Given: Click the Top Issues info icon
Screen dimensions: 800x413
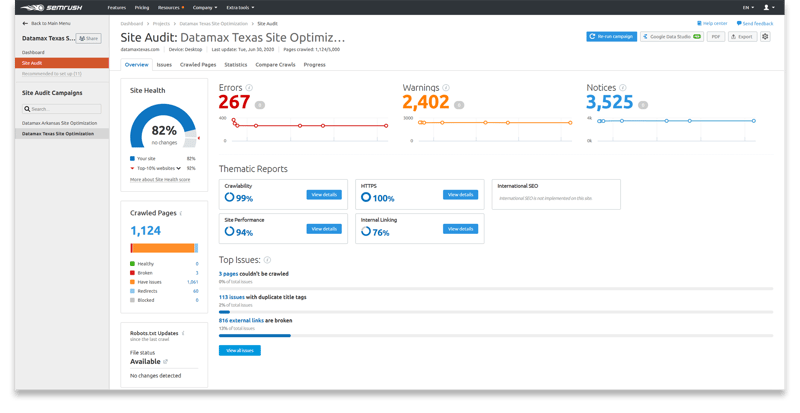Looking at the screenshot, I should [x=267, y=260].
